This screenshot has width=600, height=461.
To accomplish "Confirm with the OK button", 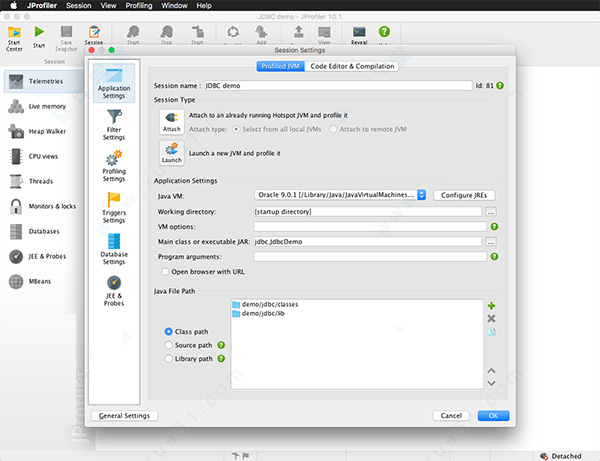I will coord(493,416).
